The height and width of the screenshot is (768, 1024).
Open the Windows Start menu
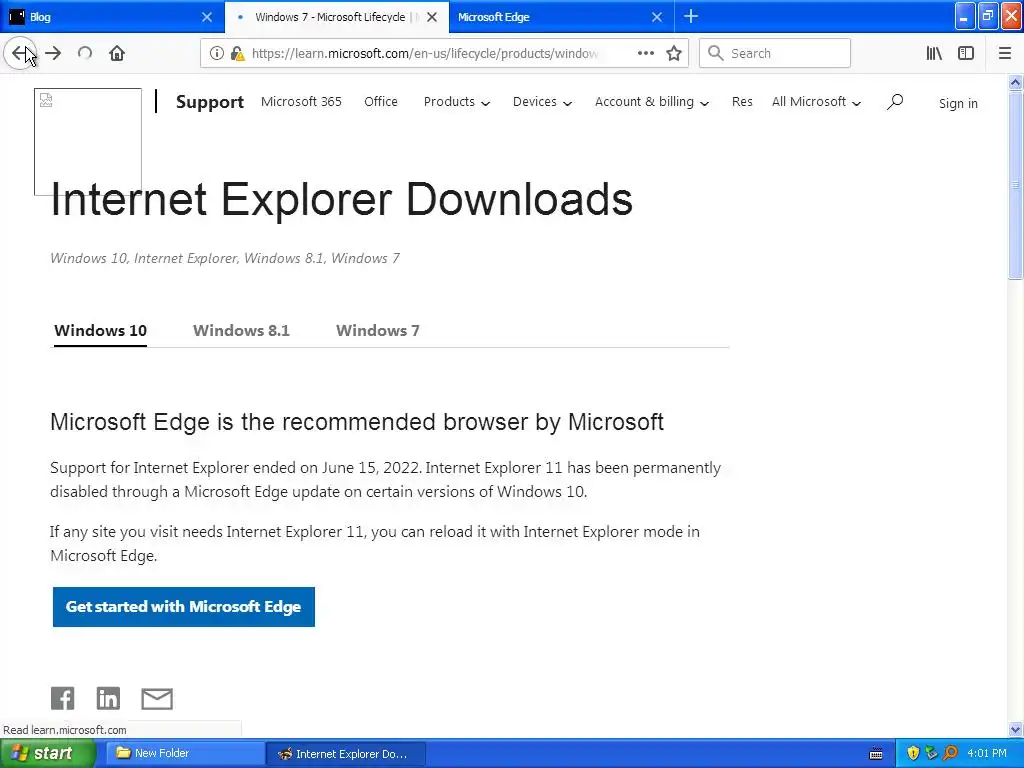coord(48,753)
